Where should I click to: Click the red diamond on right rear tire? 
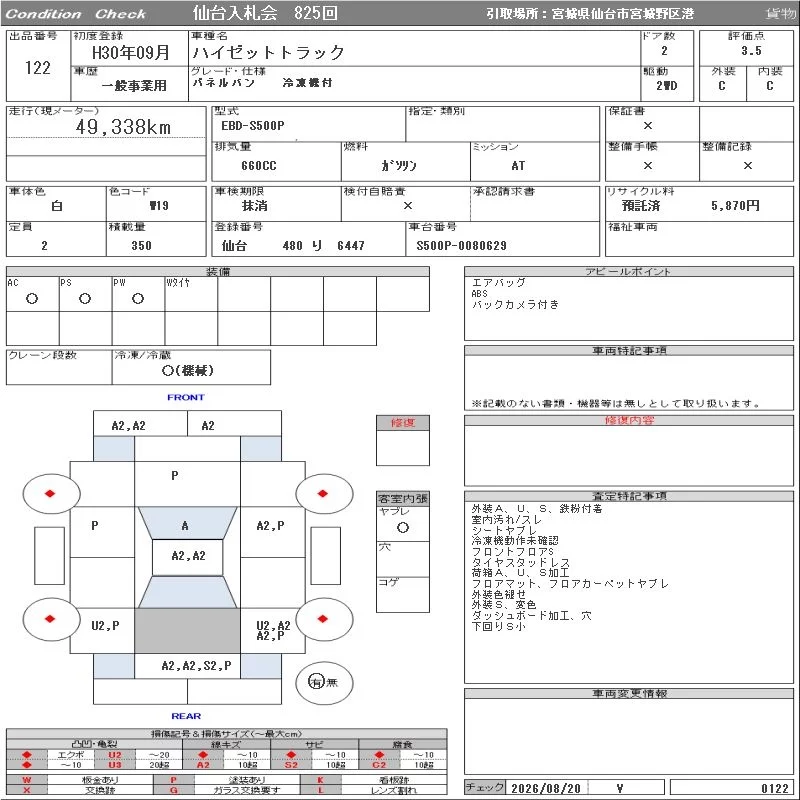pos(322,619)
